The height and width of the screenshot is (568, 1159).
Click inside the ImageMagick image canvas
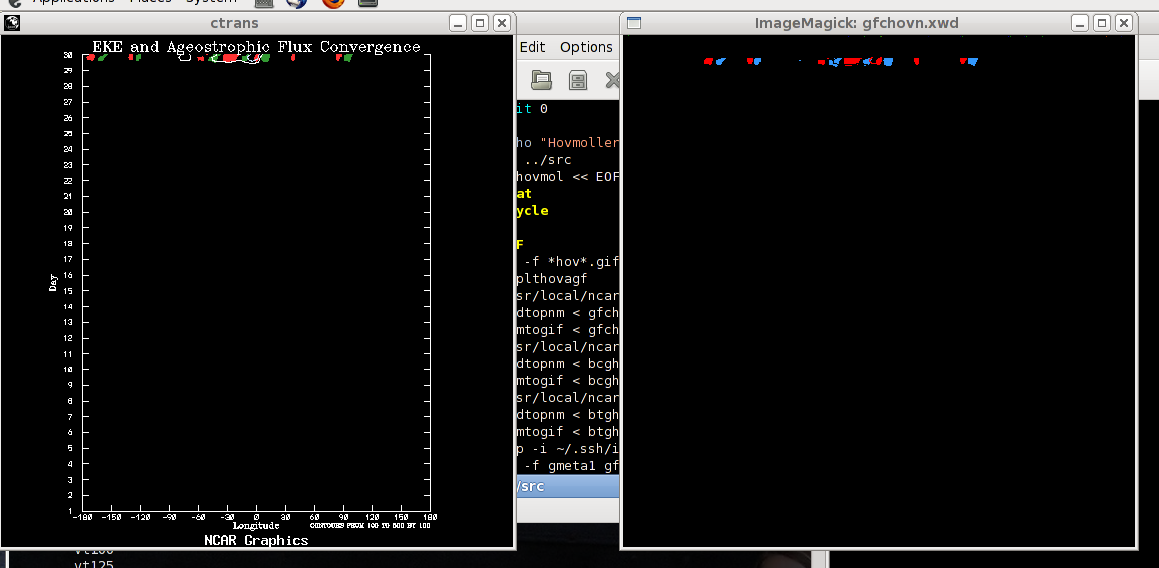click(878, 300)
